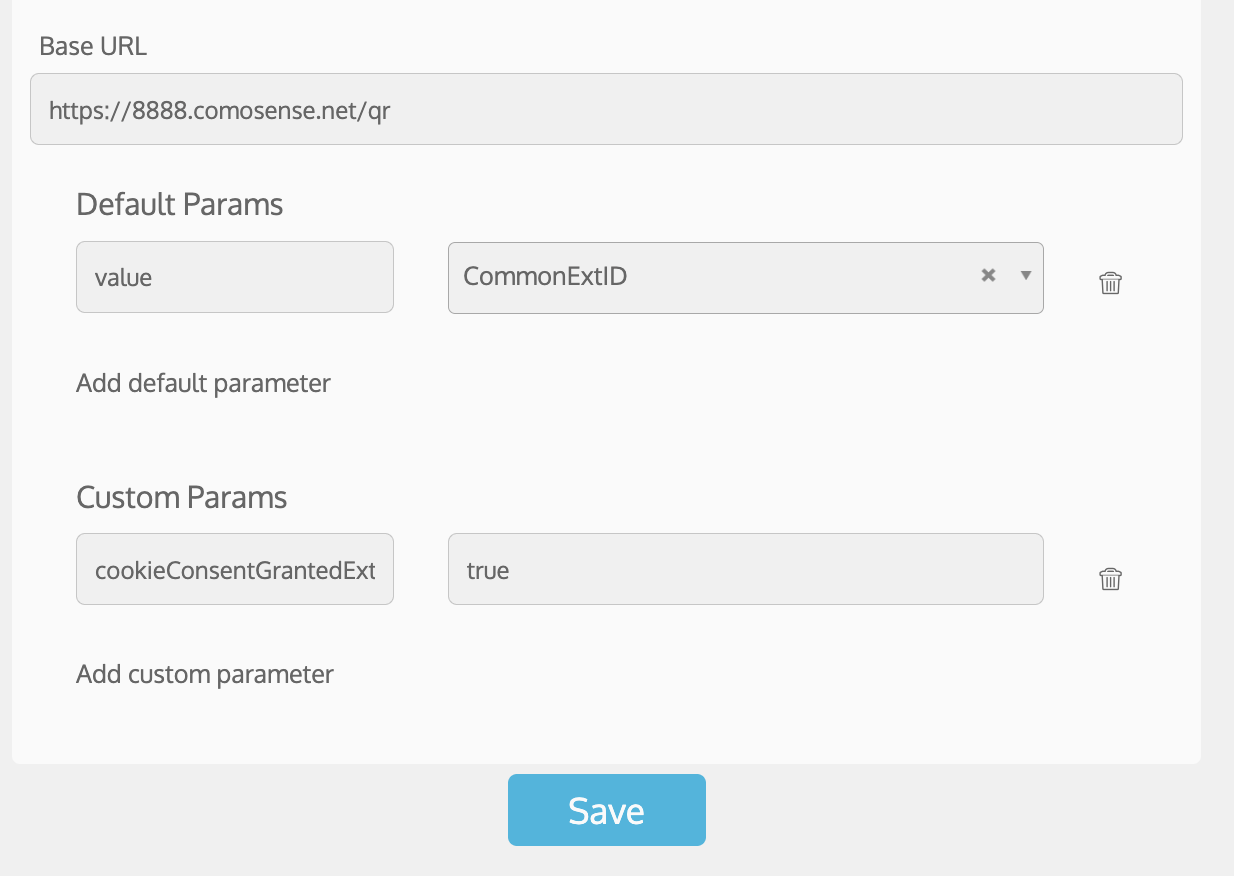Click Add default parameter
1234x876 pixels.
[x=203, y=383]
